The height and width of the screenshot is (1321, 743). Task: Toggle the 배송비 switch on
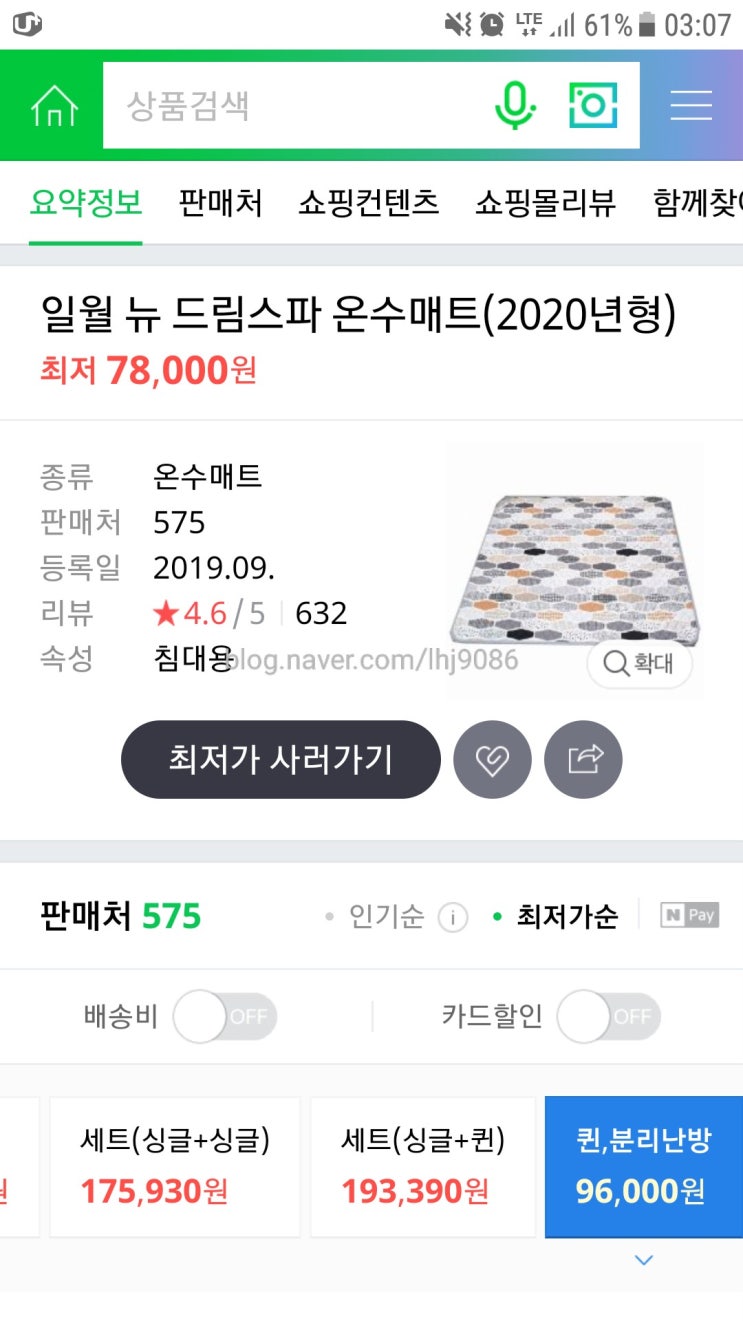click(x=225, y=1017)
